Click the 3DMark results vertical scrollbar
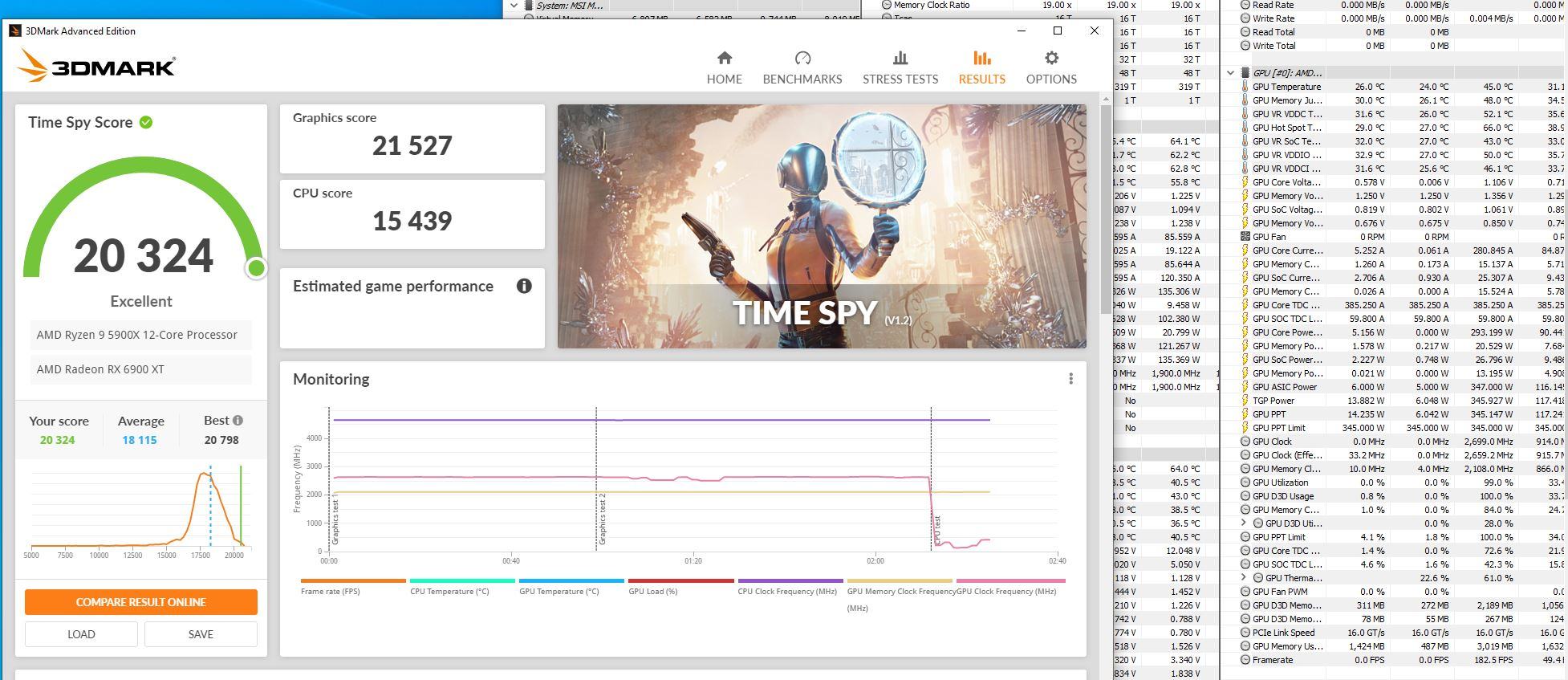 [x=1106, y=209]
